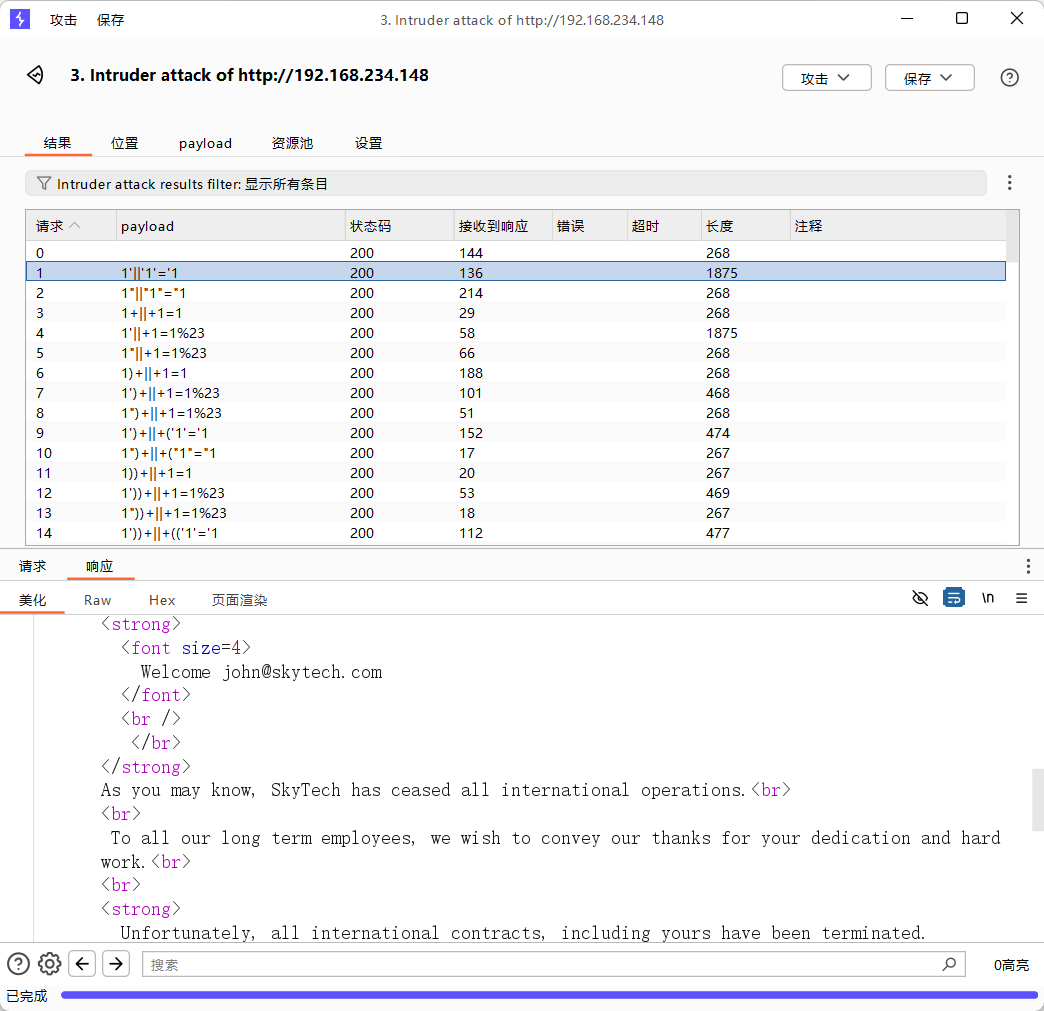1044x1011 pixels.
Task: Open the 保存 menu in title bar
Action: click(111, 20)
